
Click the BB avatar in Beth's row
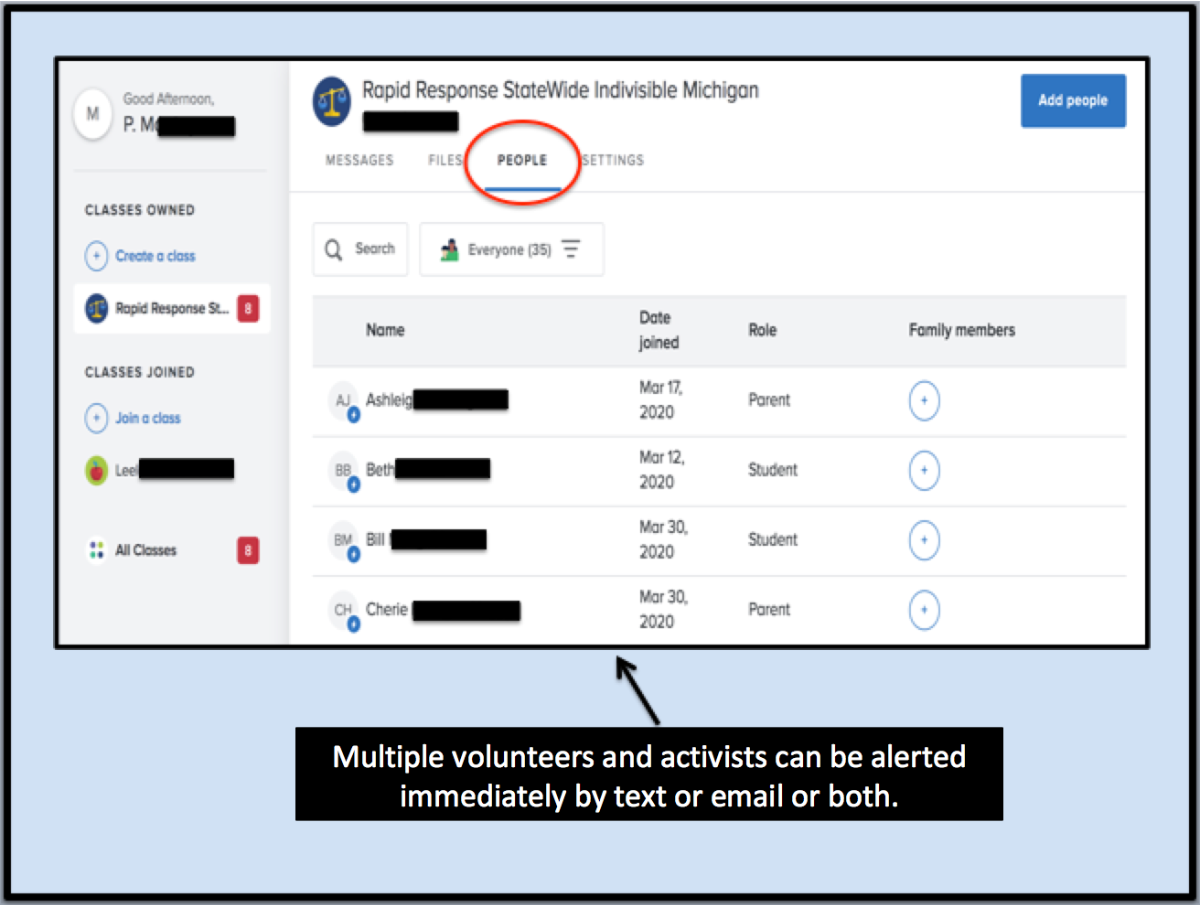coord(344,471)
